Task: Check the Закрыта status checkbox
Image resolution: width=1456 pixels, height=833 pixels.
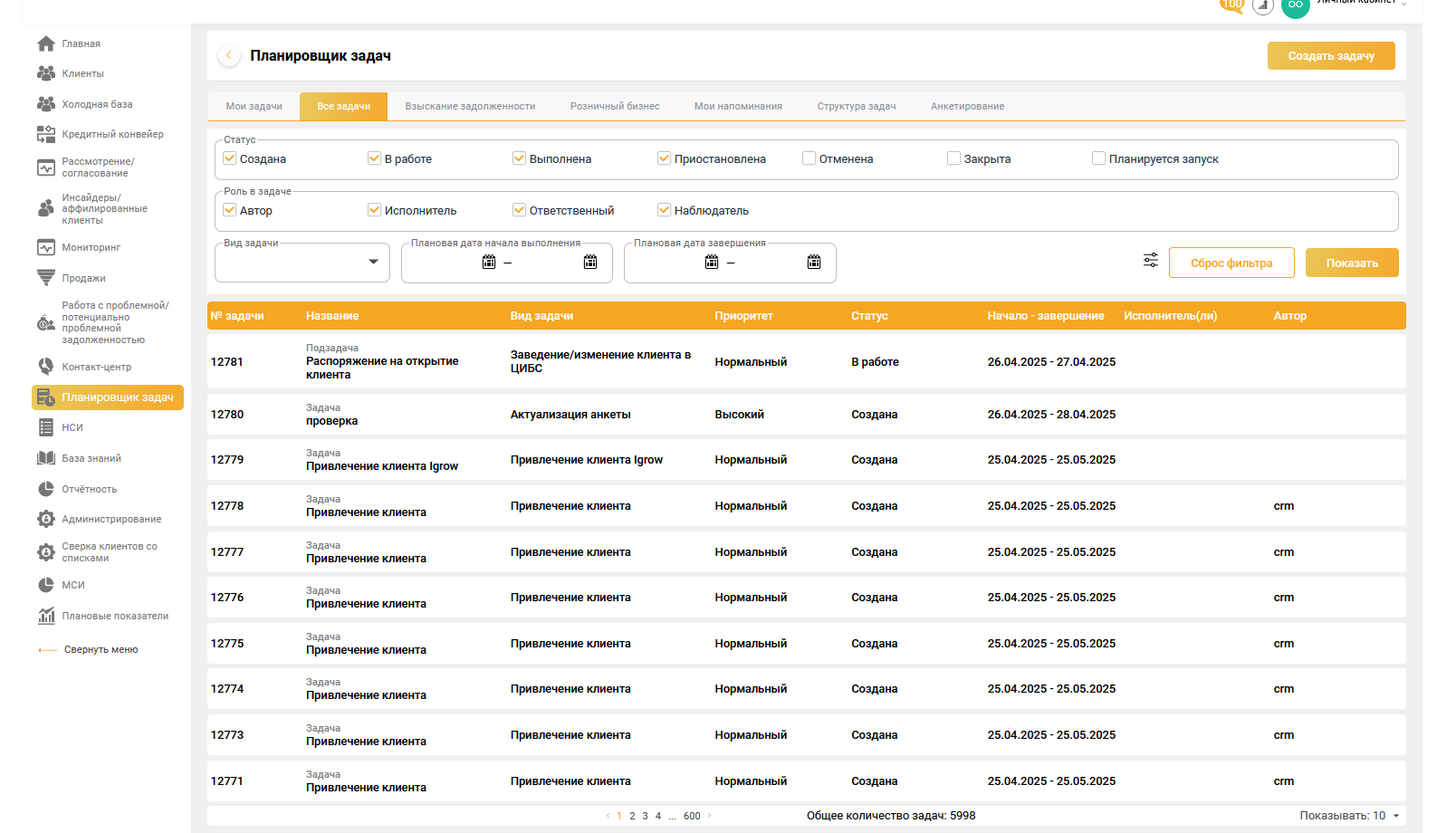Action: (x=954, y=158)
